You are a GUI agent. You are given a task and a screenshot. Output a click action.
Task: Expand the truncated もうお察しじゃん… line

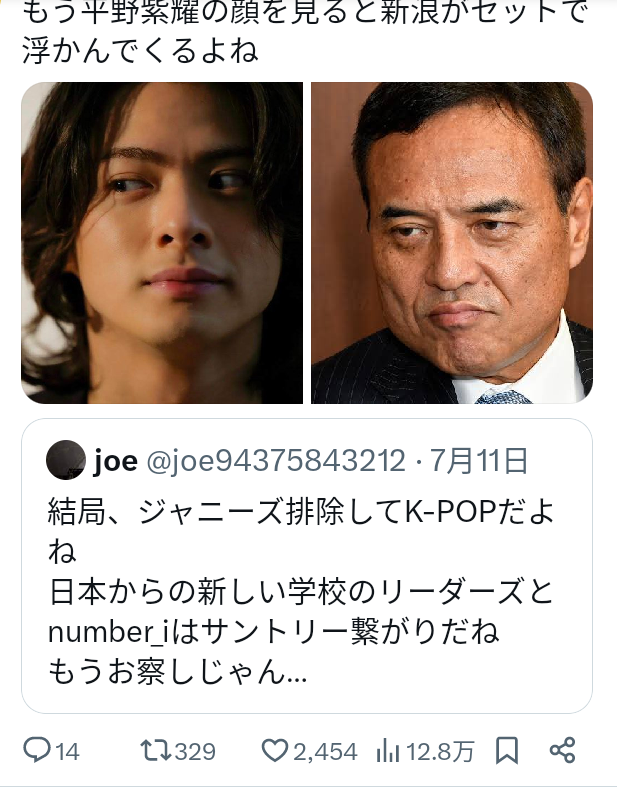tap(177, 672)
